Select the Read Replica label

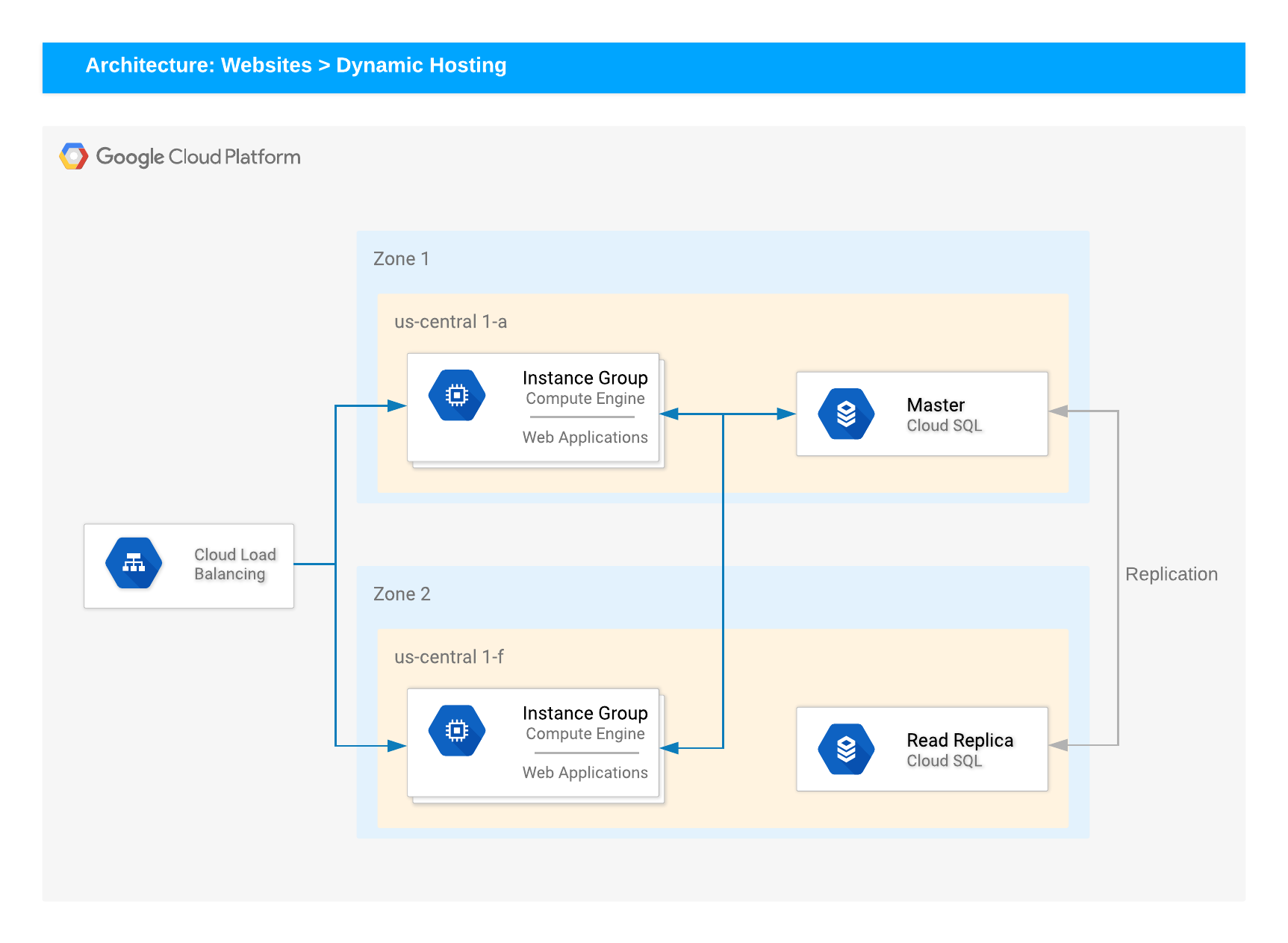[960, 740]
